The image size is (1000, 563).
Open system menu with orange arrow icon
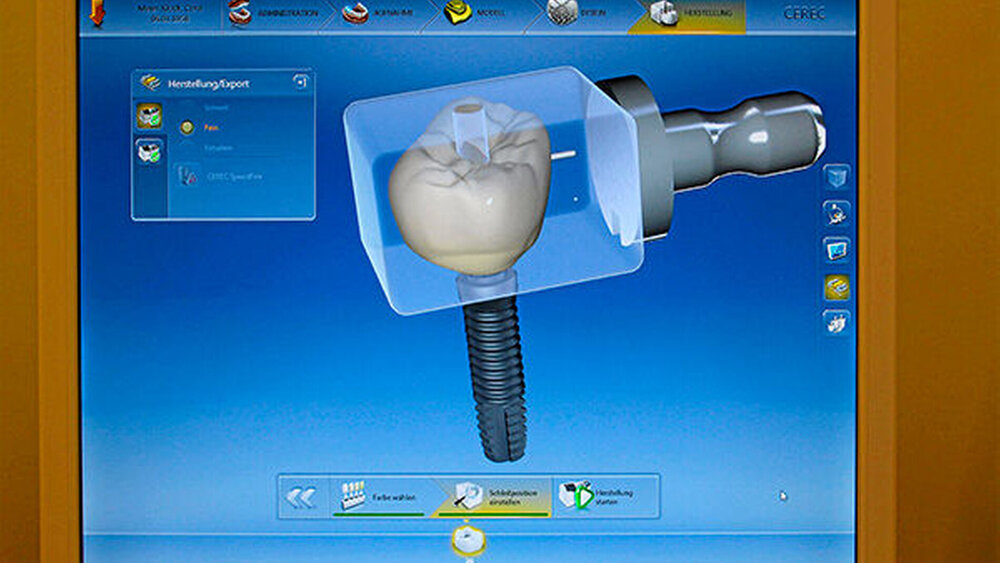[x=98, y=12]
